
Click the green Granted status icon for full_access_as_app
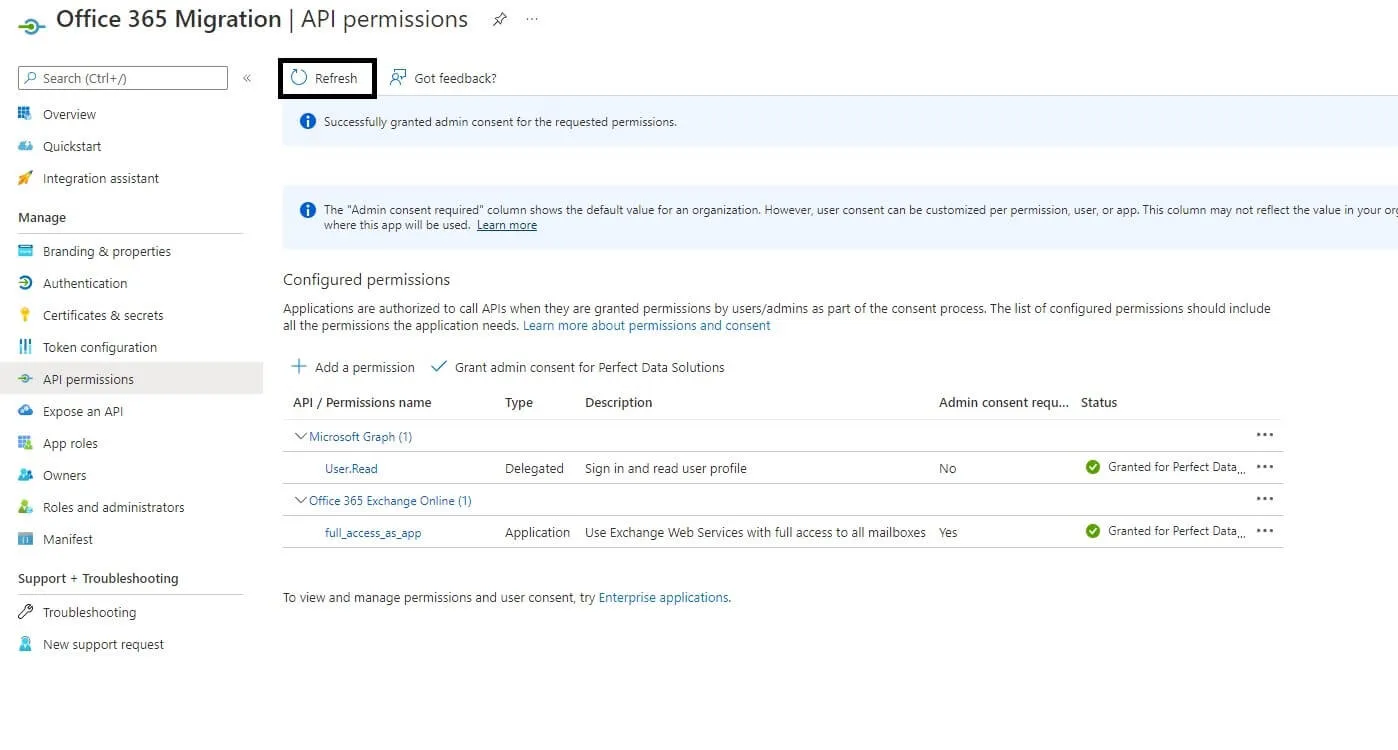[1093, 531]
